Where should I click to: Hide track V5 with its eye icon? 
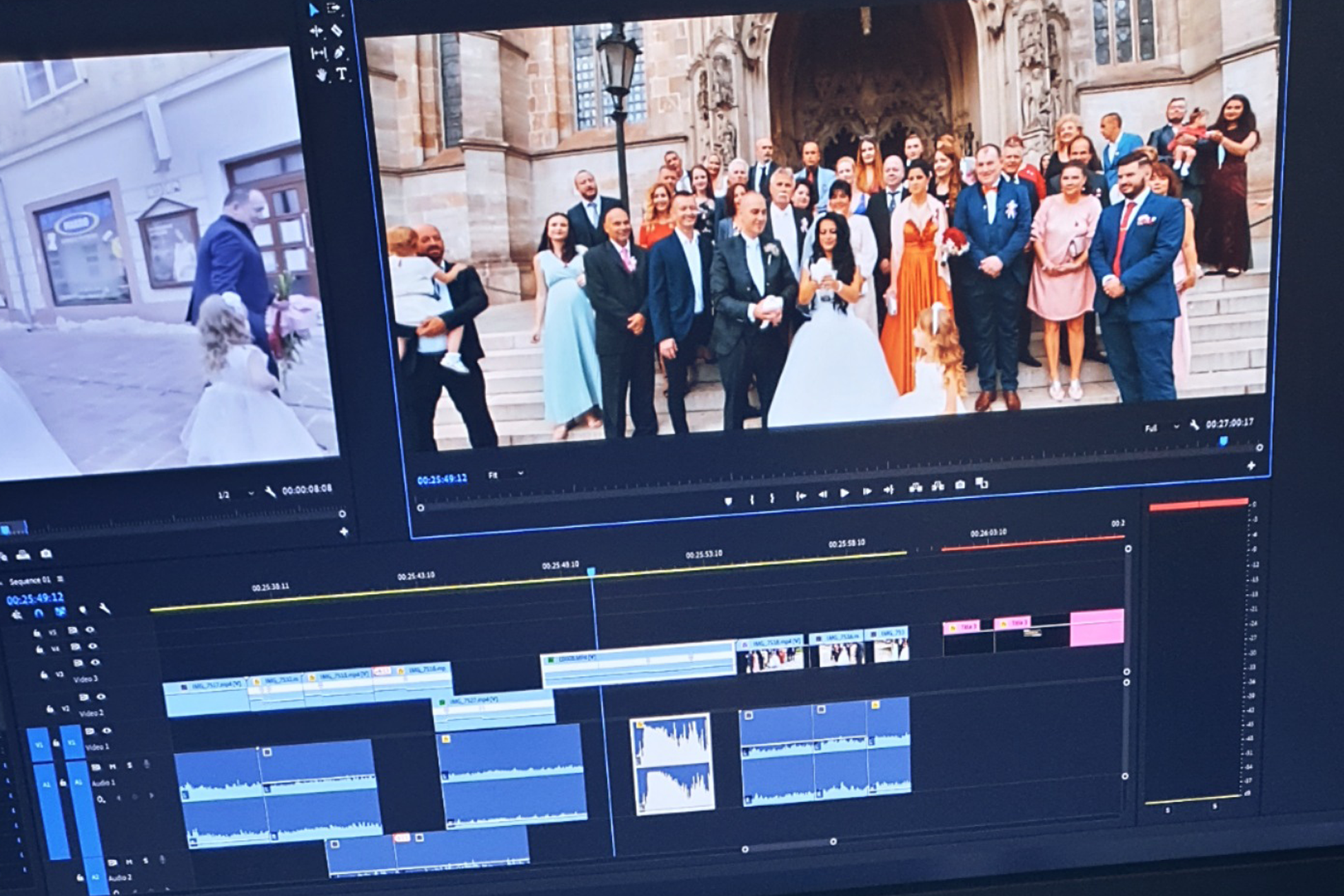click(90, 630)
